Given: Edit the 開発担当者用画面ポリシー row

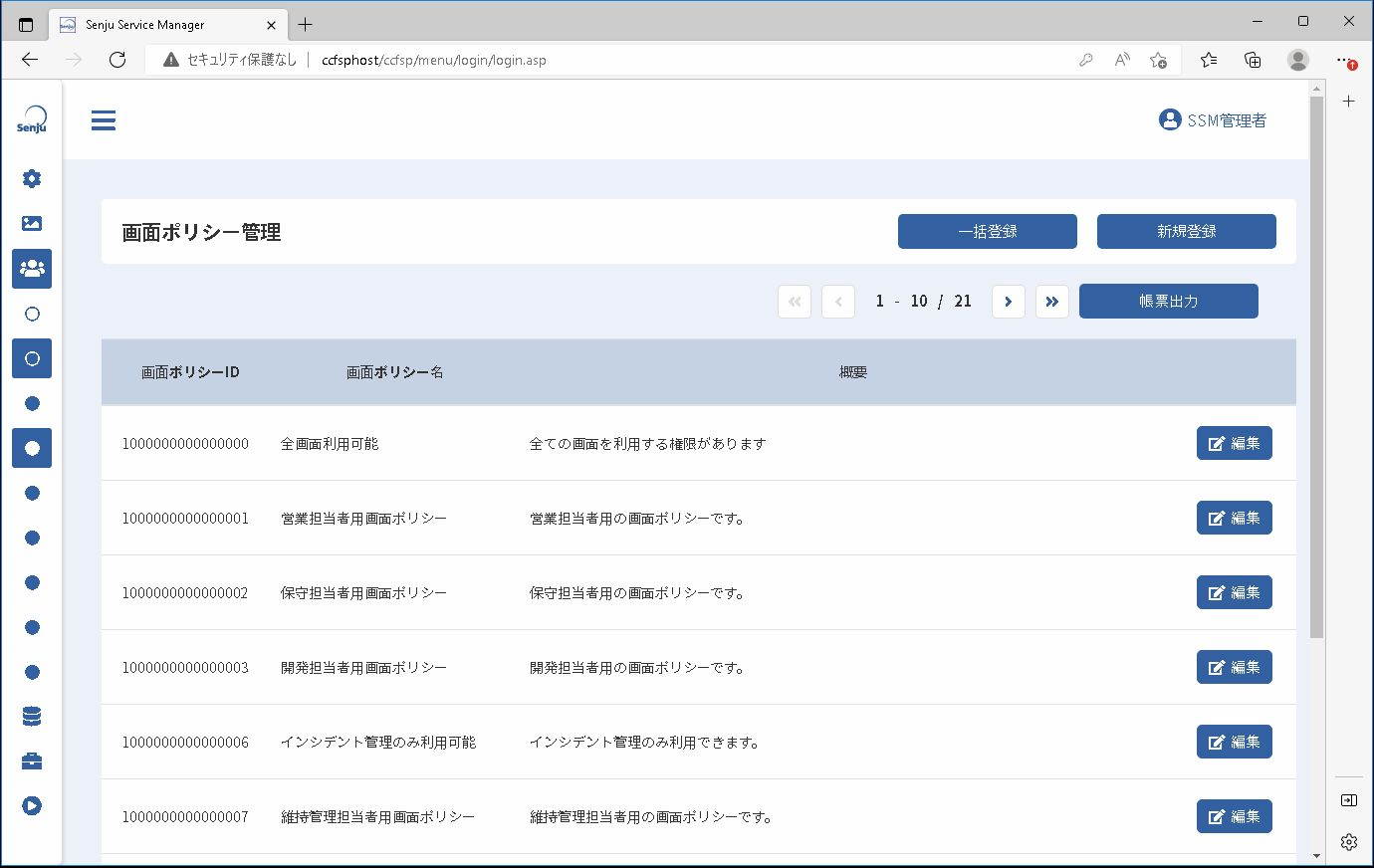Looking at the screenshot, I should click(1235, 668).
